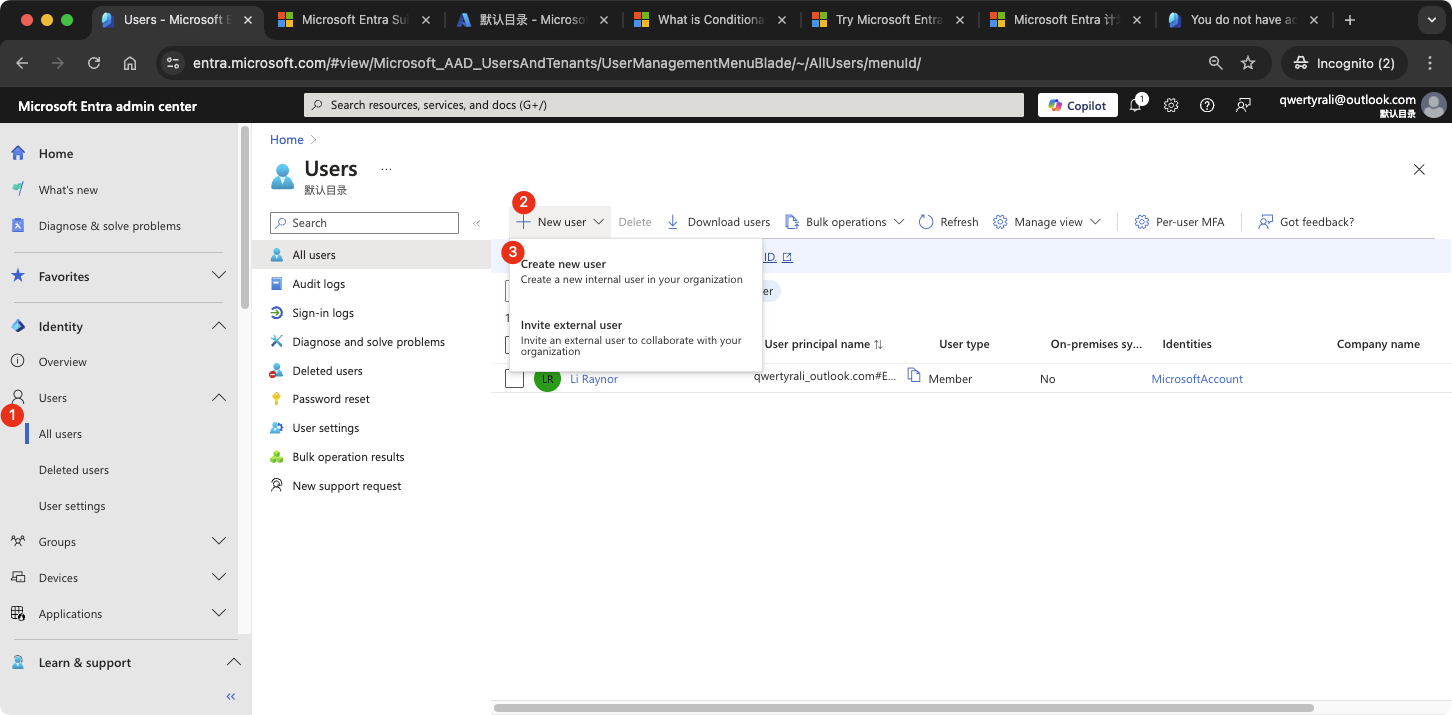
Task: Sort by the User principal name column
Action: 823,344
